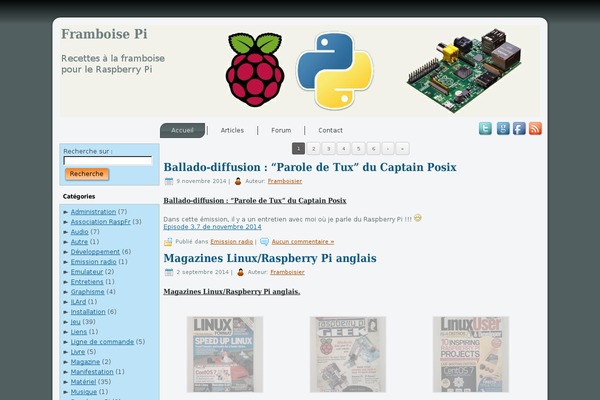Open the Ligne de commande category
600x400 pixels.
(x=102, y=341)
